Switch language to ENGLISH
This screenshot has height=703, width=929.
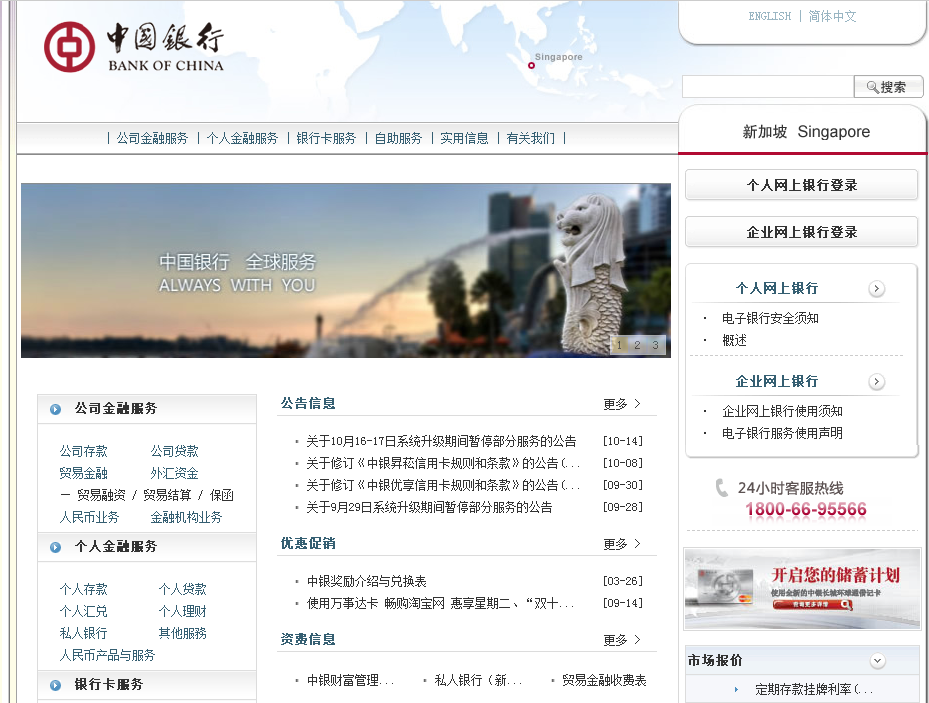769,16
